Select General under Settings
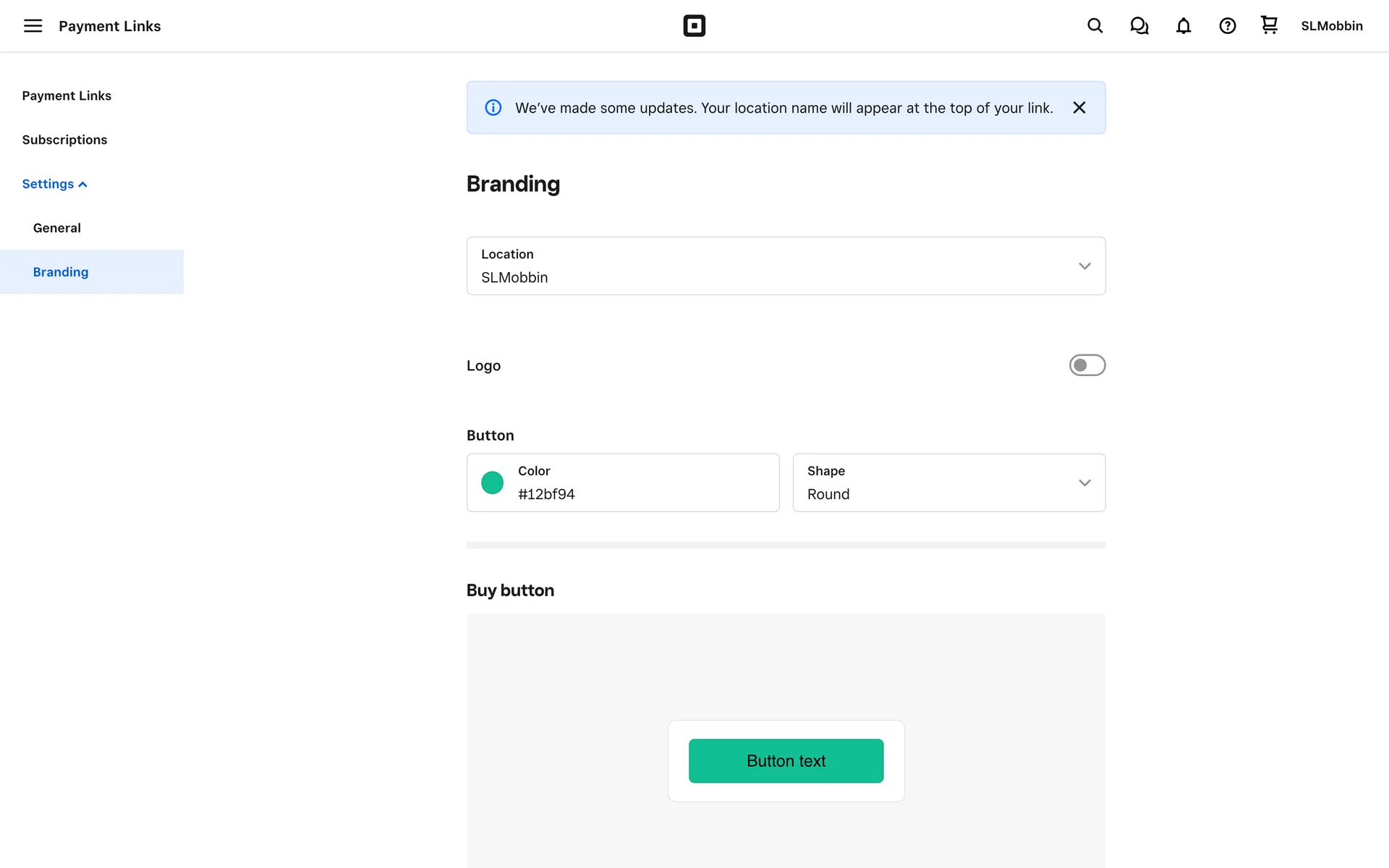The width and height of the screenshot is (1389, 868). [56, 228]
